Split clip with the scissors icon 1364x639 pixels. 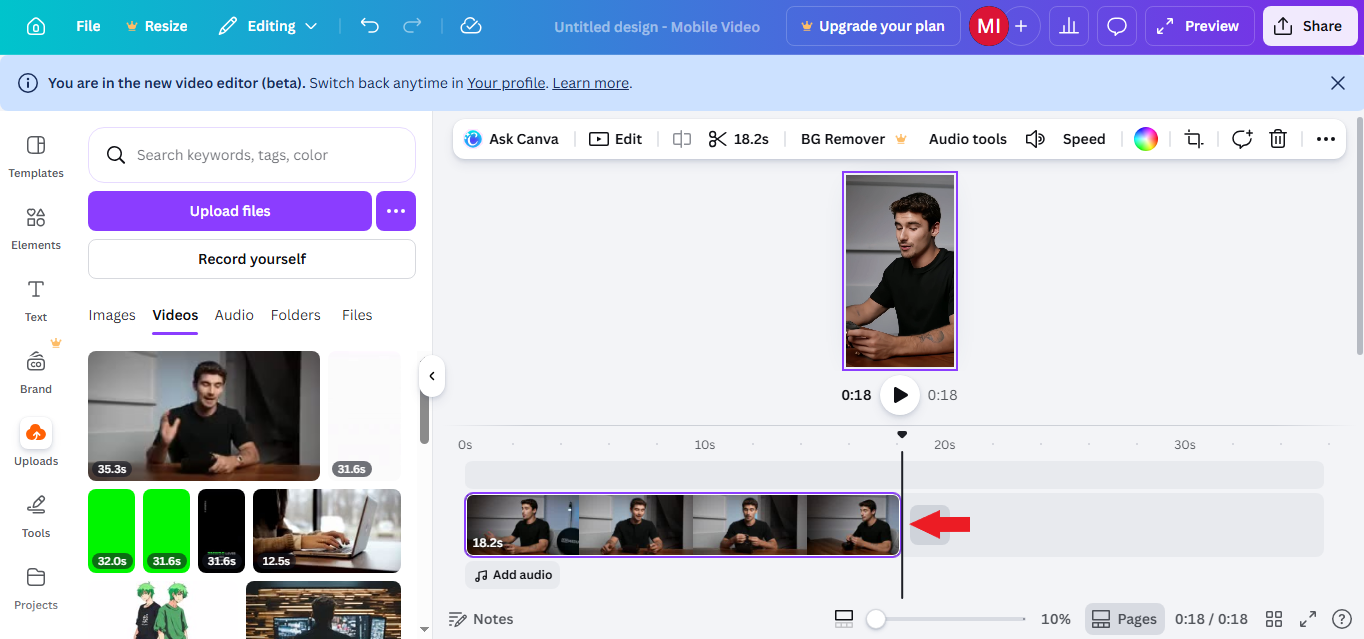718,139
